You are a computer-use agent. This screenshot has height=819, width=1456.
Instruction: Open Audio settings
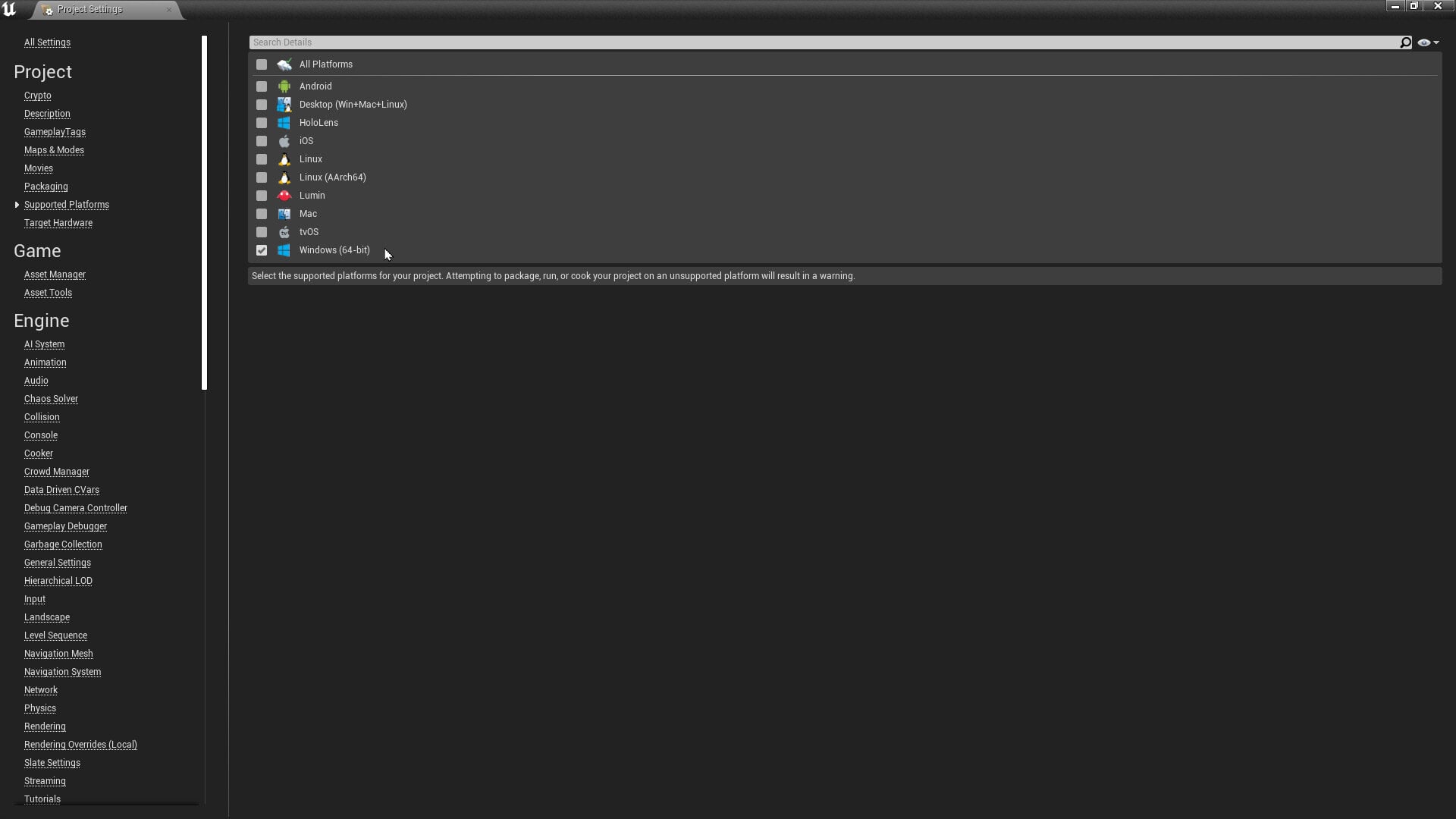pyautogui.click(x=36, y=381)
